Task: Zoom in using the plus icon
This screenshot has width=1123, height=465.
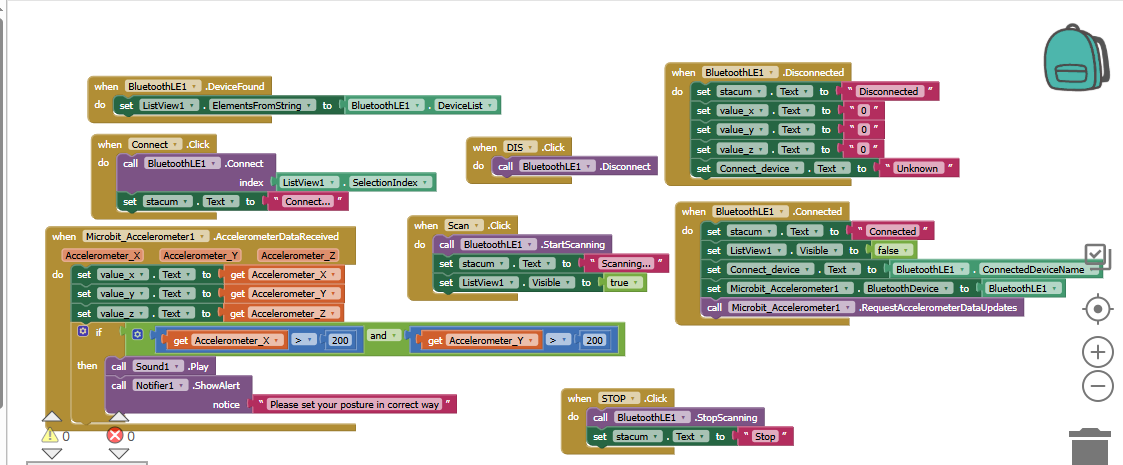Action: click(1098, 352)
